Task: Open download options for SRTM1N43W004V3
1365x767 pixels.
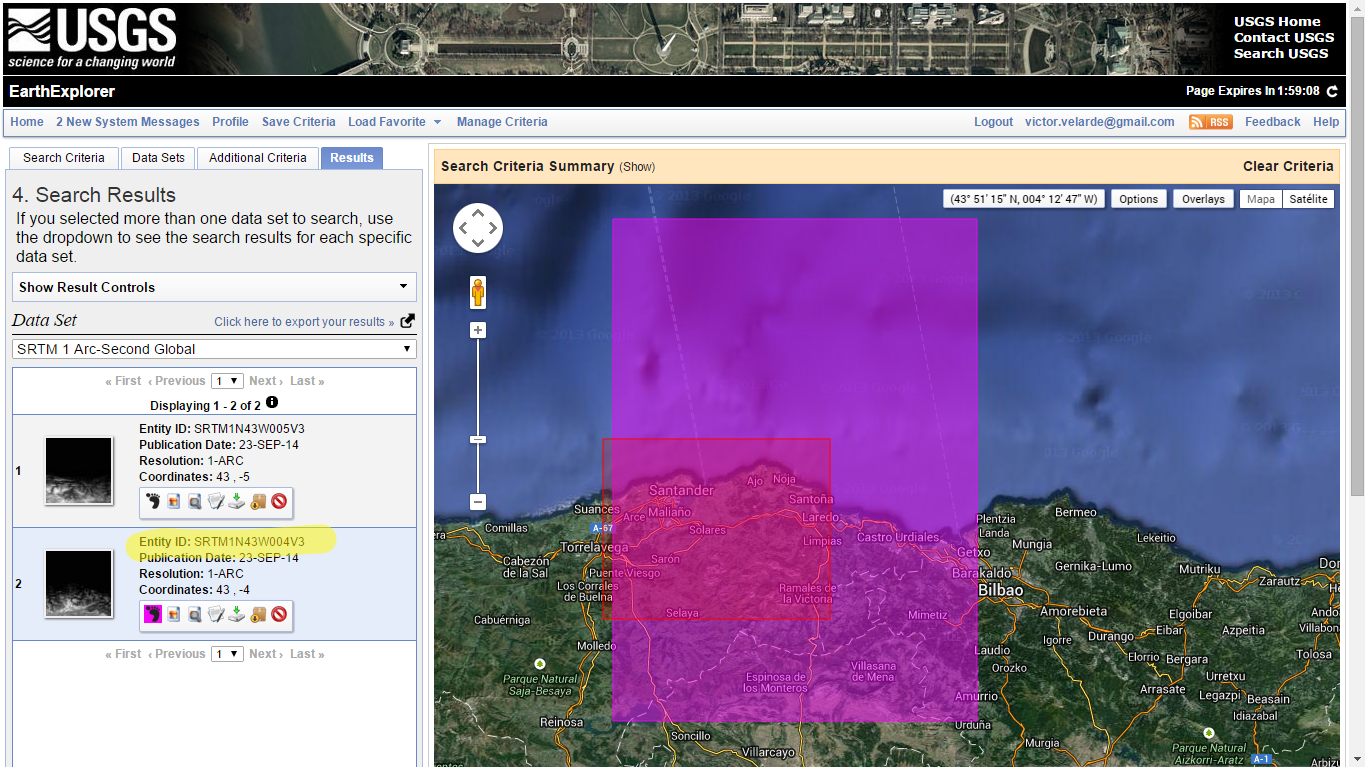Action: (x=237, y=614)
